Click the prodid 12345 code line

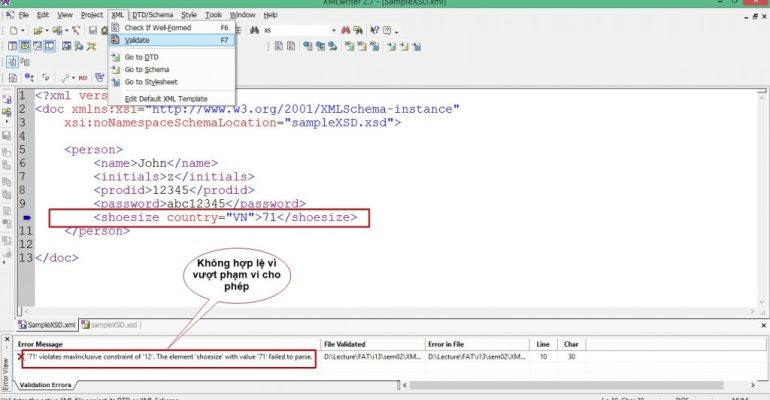pos(174,190)
